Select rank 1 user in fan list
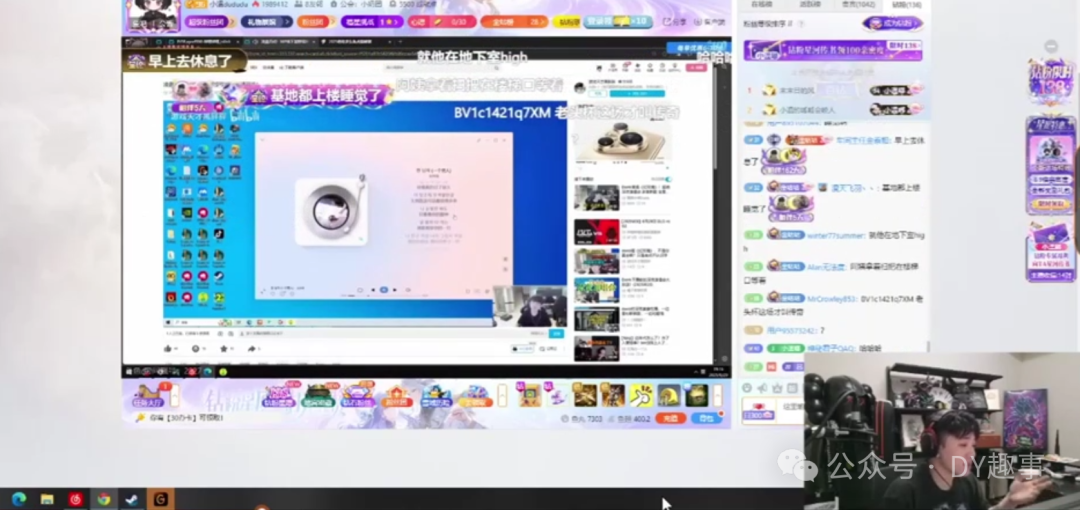 point(833,90)
